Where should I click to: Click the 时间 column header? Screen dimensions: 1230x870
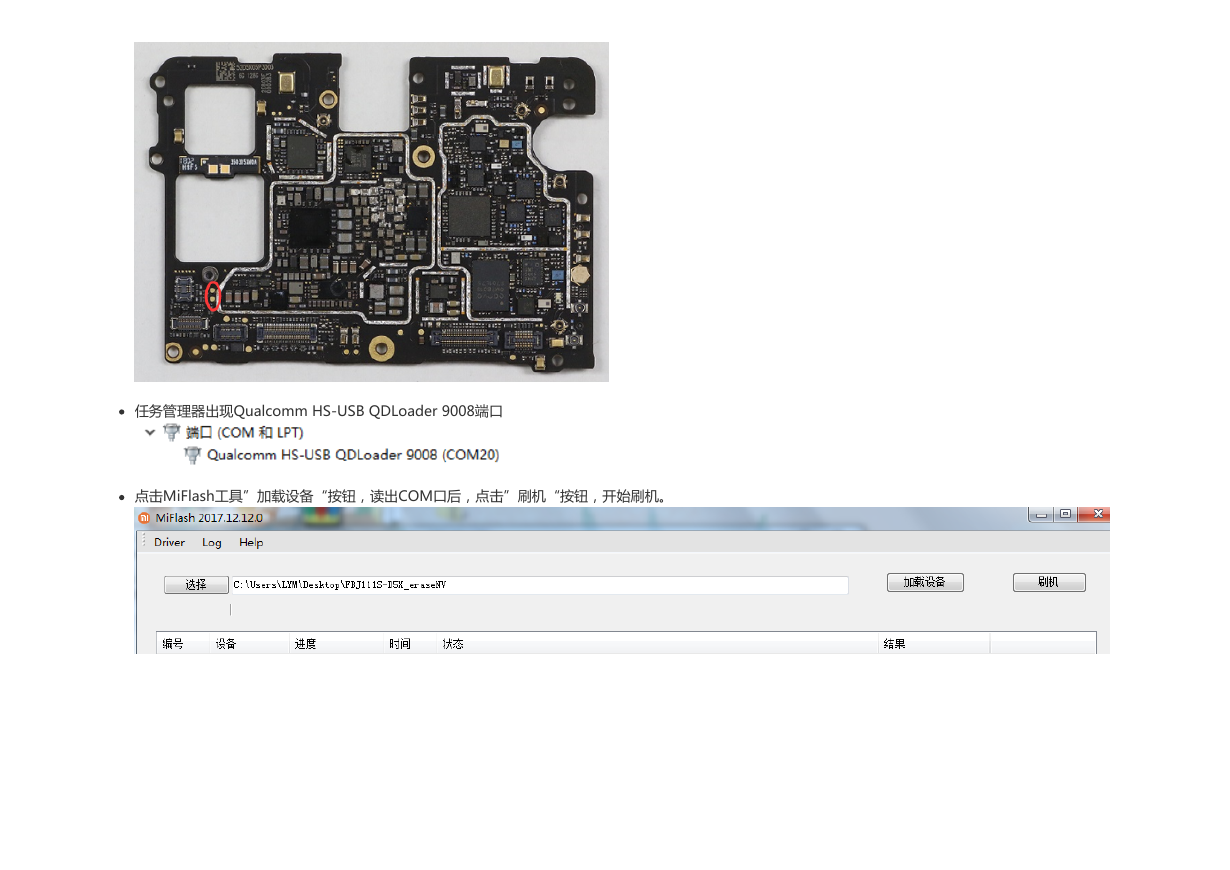411,643
